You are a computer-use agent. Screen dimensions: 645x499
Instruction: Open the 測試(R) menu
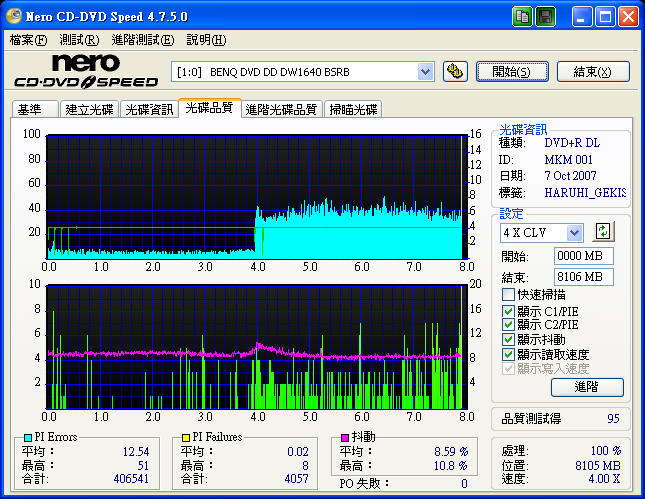[79, 40]
